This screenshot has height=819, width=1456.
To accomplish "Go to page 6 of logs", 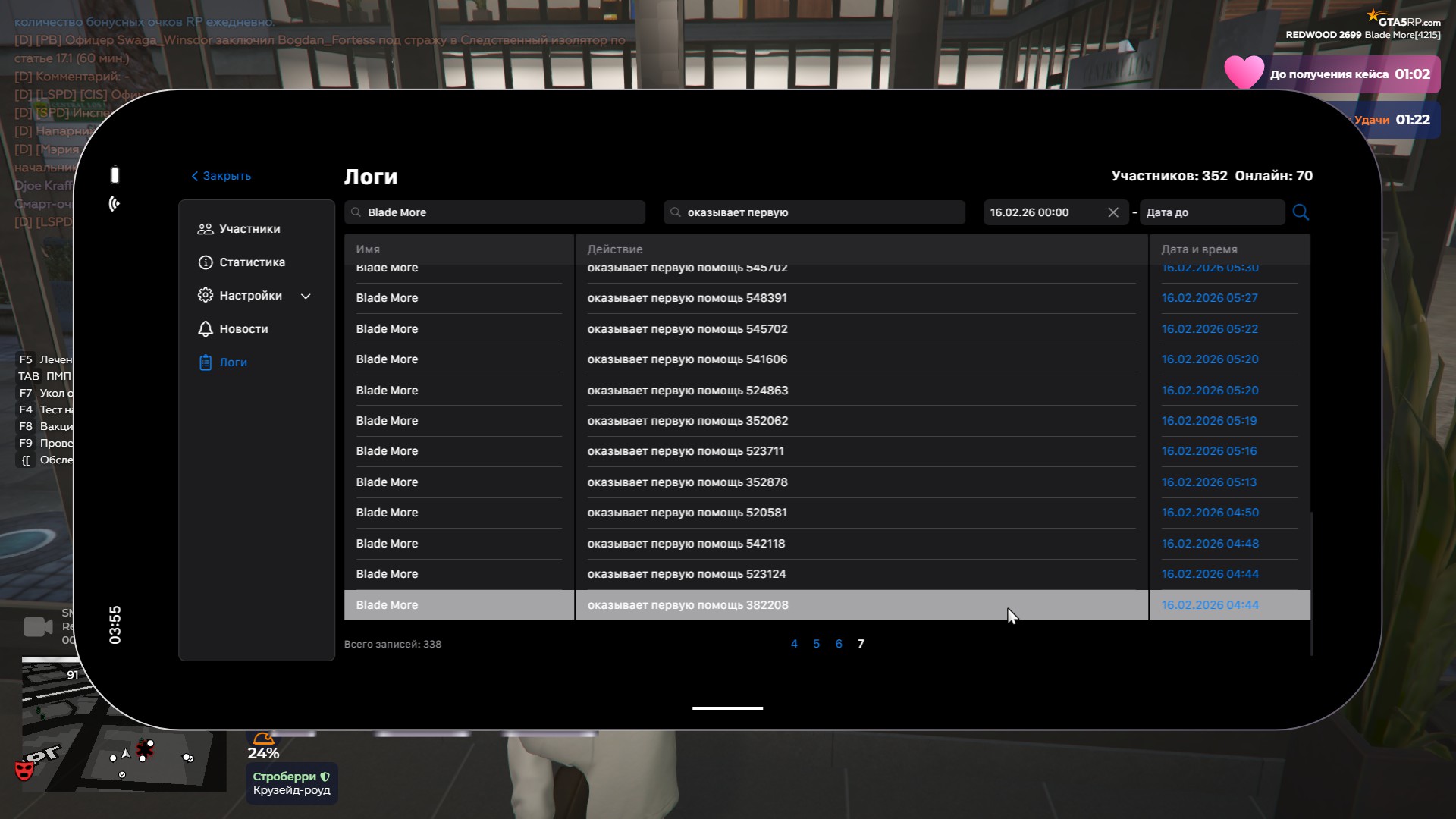I will tap(839, 644).
